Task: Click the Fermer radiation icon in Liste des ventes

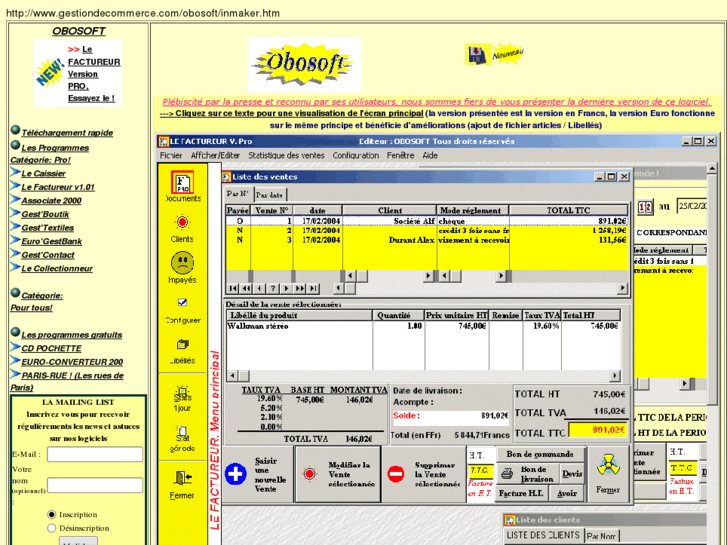Action: pyautogui.click(x=608, y=466)
